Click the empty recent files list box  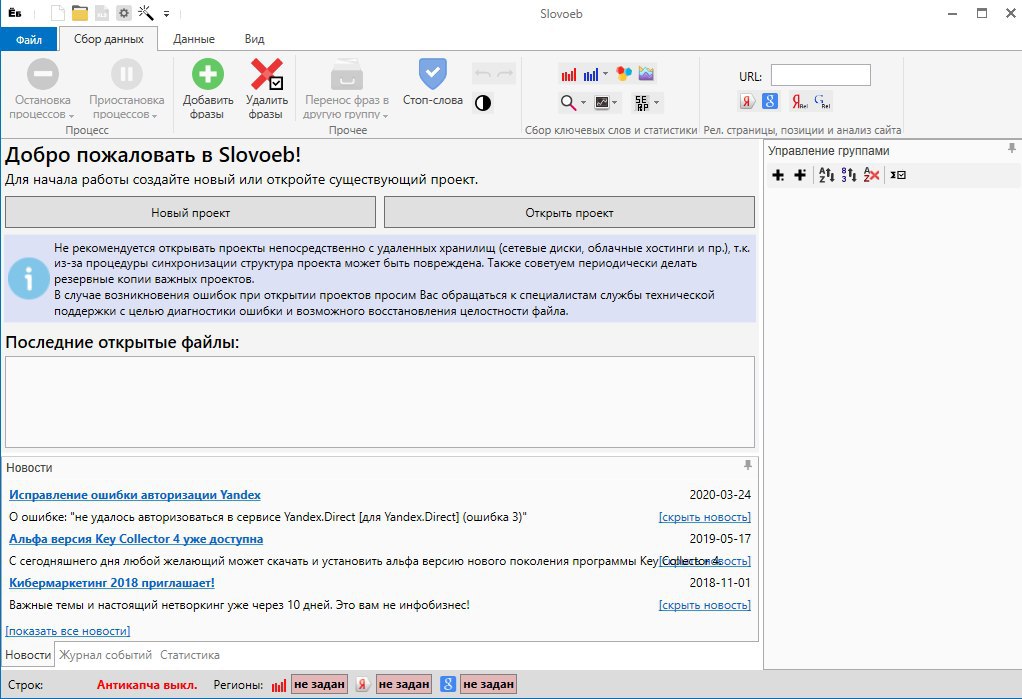(x=380, y=402)
